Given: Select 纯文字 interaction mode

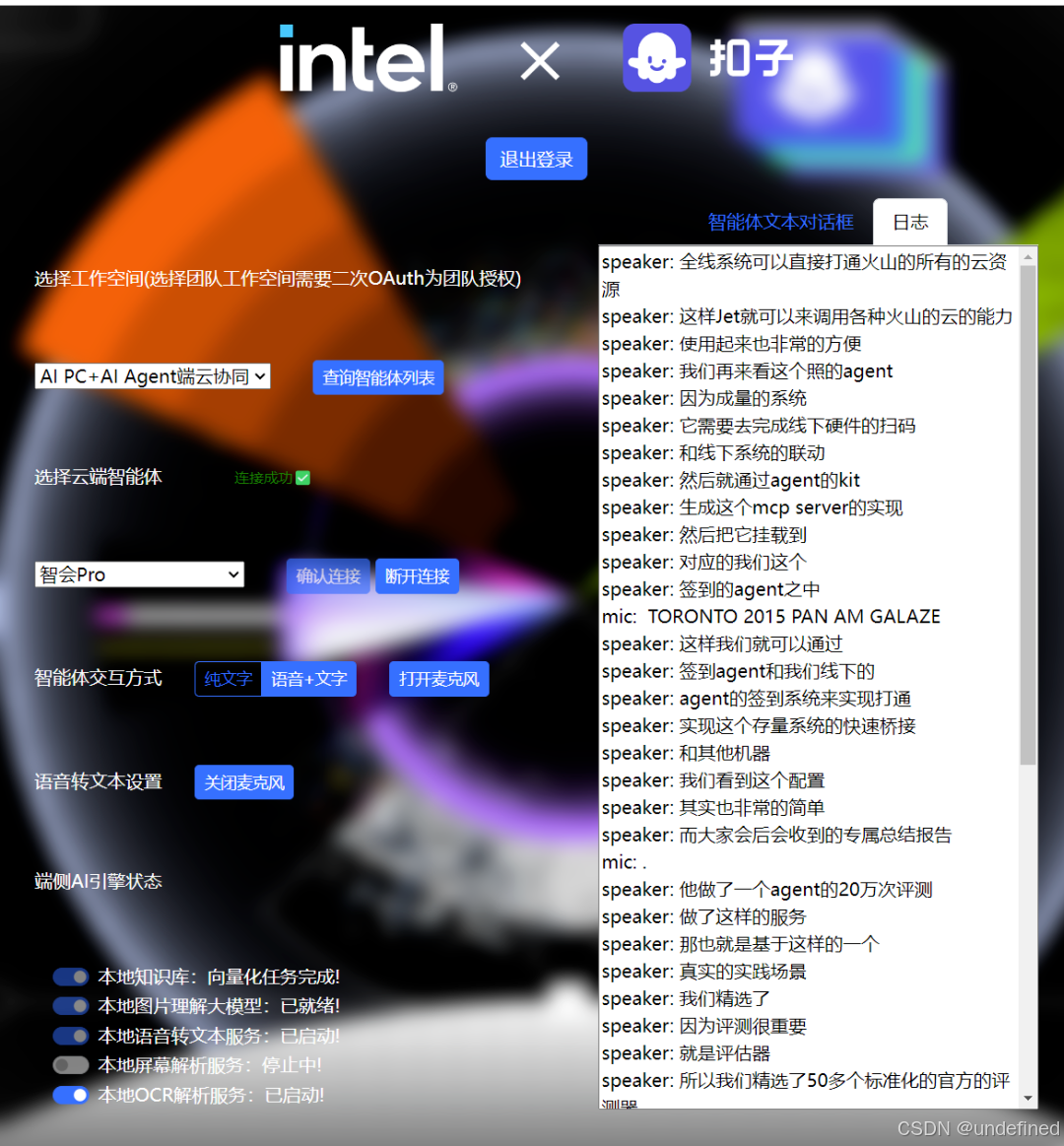Looking at the screenshot, I should [x=228, y=679].
